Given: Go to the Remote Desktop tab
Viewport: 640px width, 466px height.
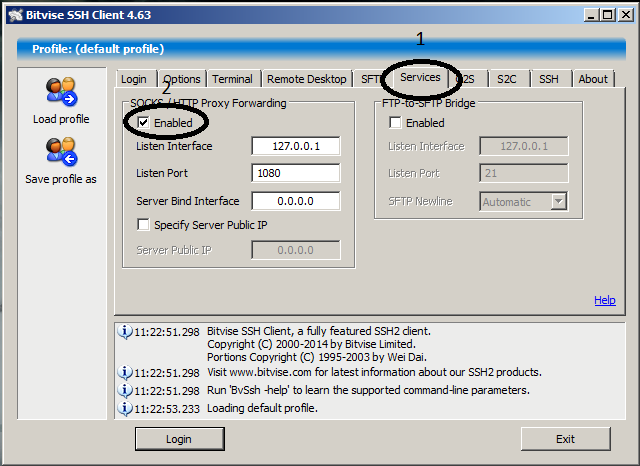Looking at the screenshot, I should (307, 79).
